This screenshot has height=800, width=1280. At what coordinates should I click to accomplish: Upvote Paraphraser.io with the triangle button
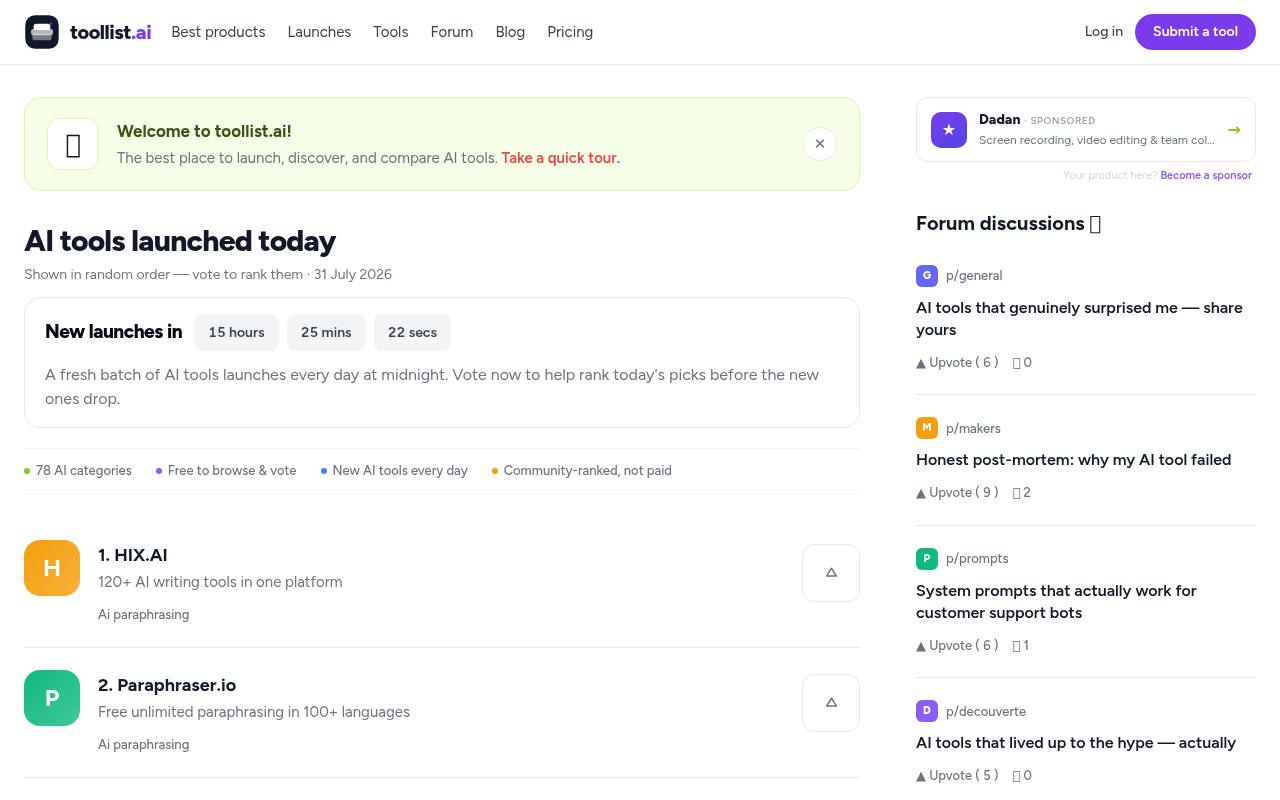831,703
